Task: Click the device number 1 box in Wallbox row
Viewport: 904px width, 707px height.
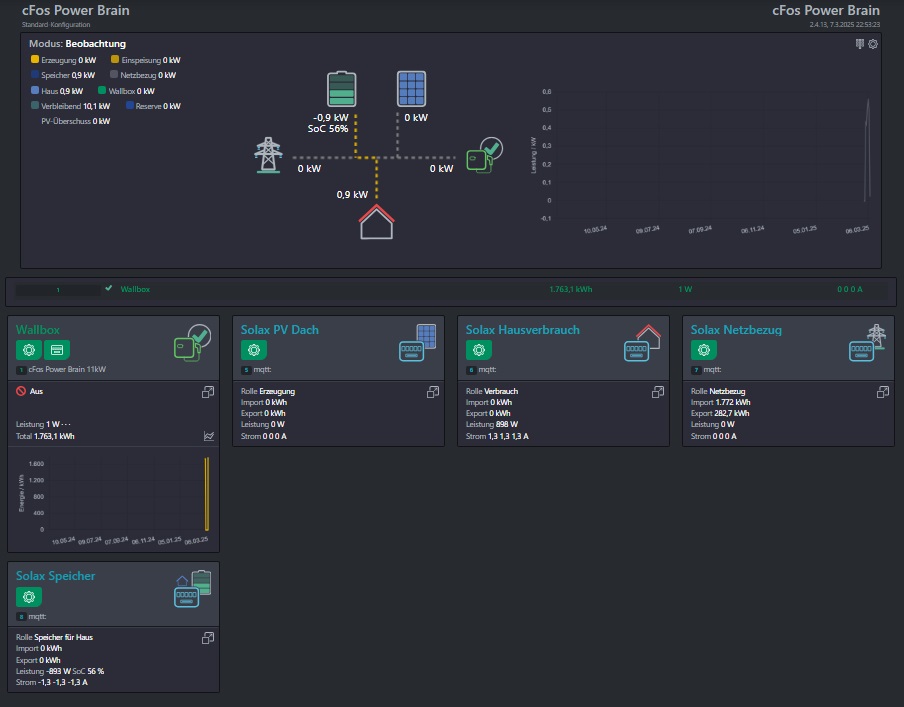Action: (x=58, y=289)
